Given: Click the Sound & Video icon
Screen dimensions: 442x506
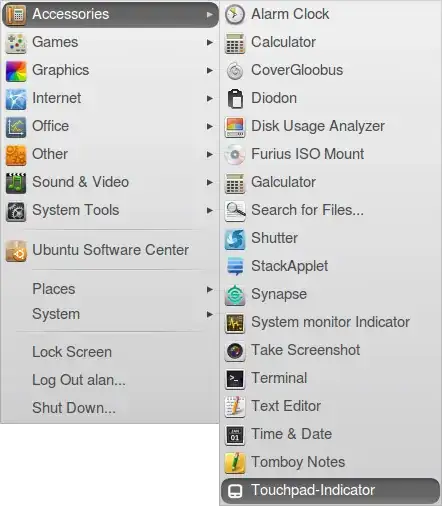Looking at the screenshot, I should [16, 183].
